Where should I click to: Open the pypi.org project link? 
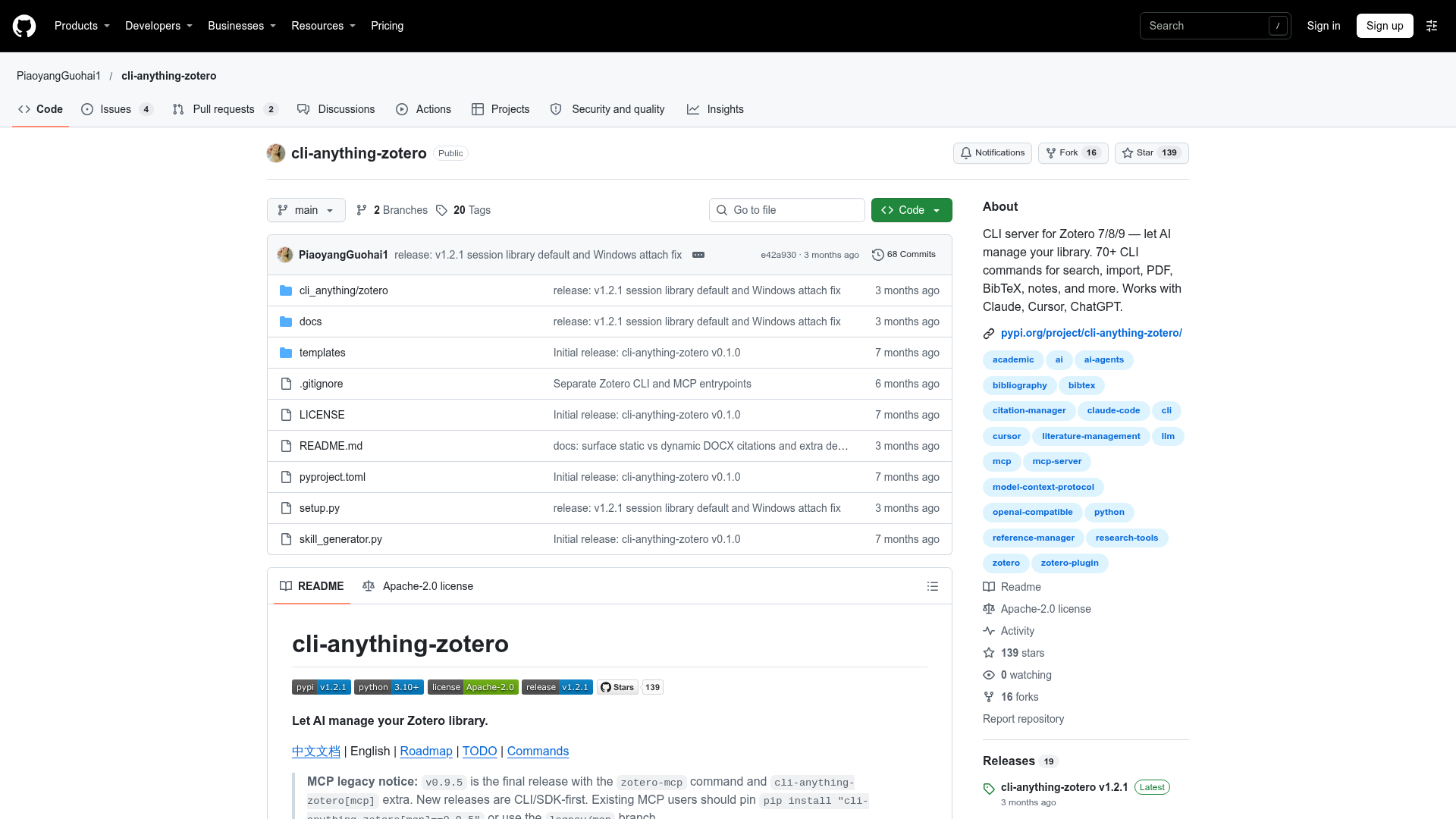coord(1091,333)
